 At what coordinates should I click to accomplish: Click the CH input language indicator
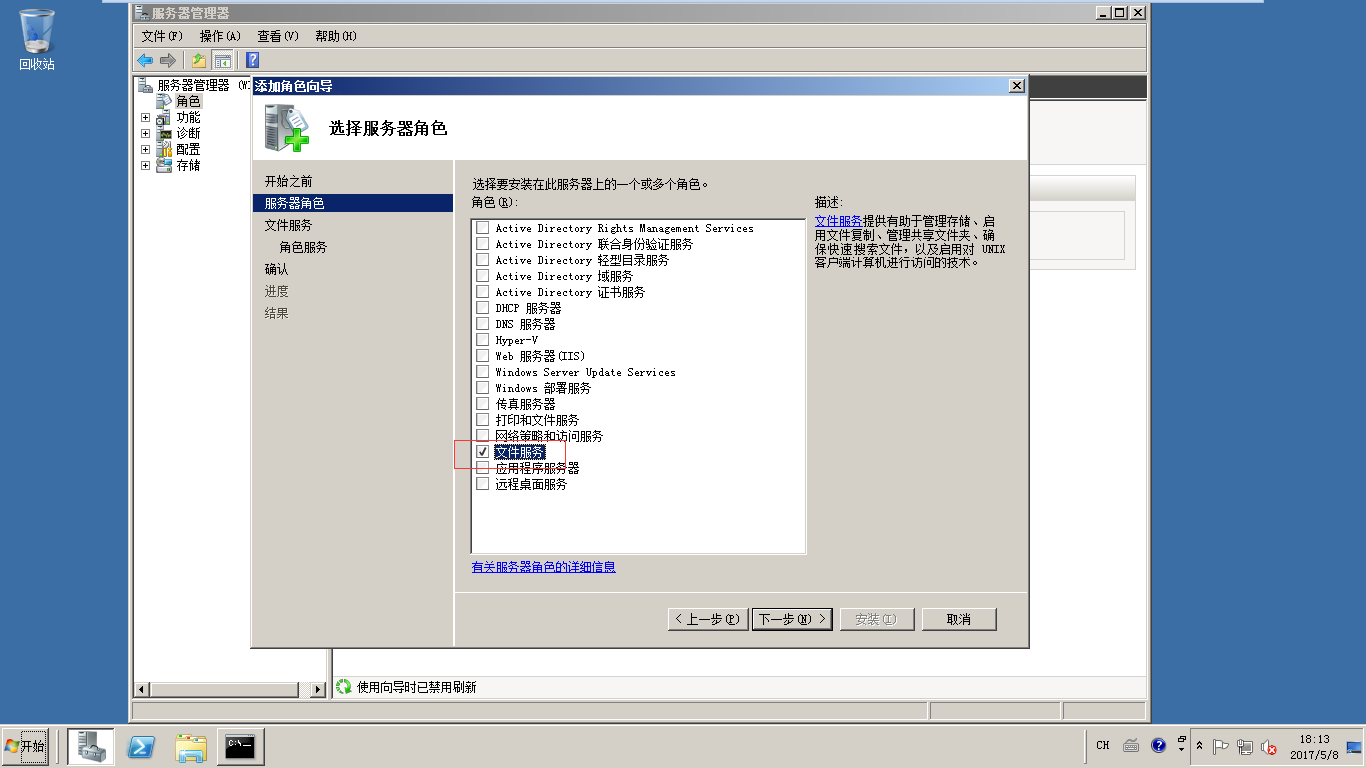[x=1103, y=745]
